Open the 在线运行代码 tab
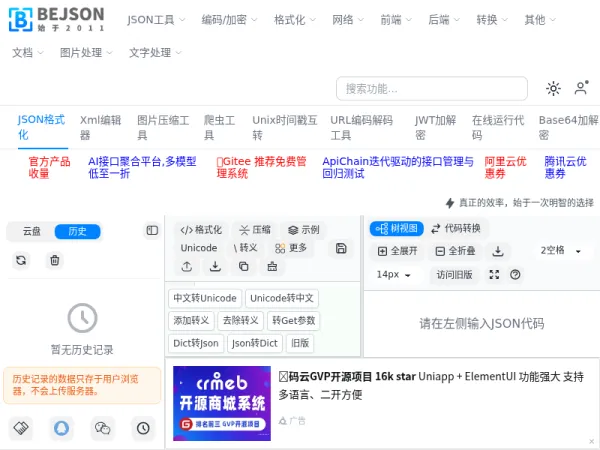600x450 pixels. point(498,127)
